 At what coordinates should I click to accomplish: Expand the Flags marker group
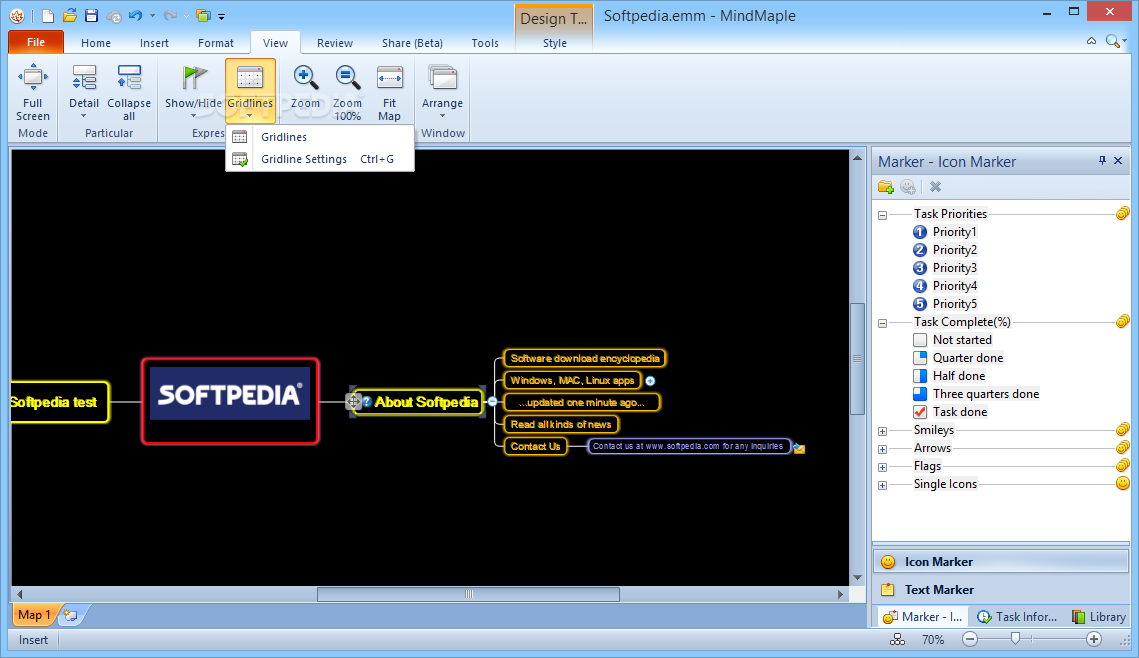883,468
